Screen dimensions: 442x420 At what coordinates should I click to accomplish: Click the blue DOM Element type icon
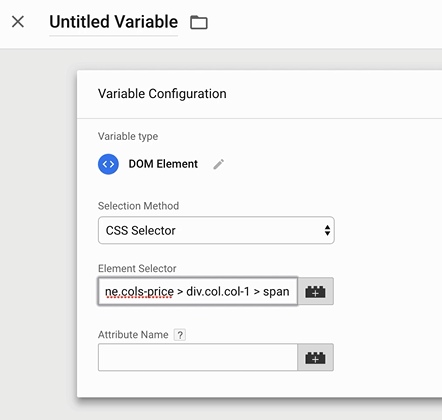click(x=108, y=164)
